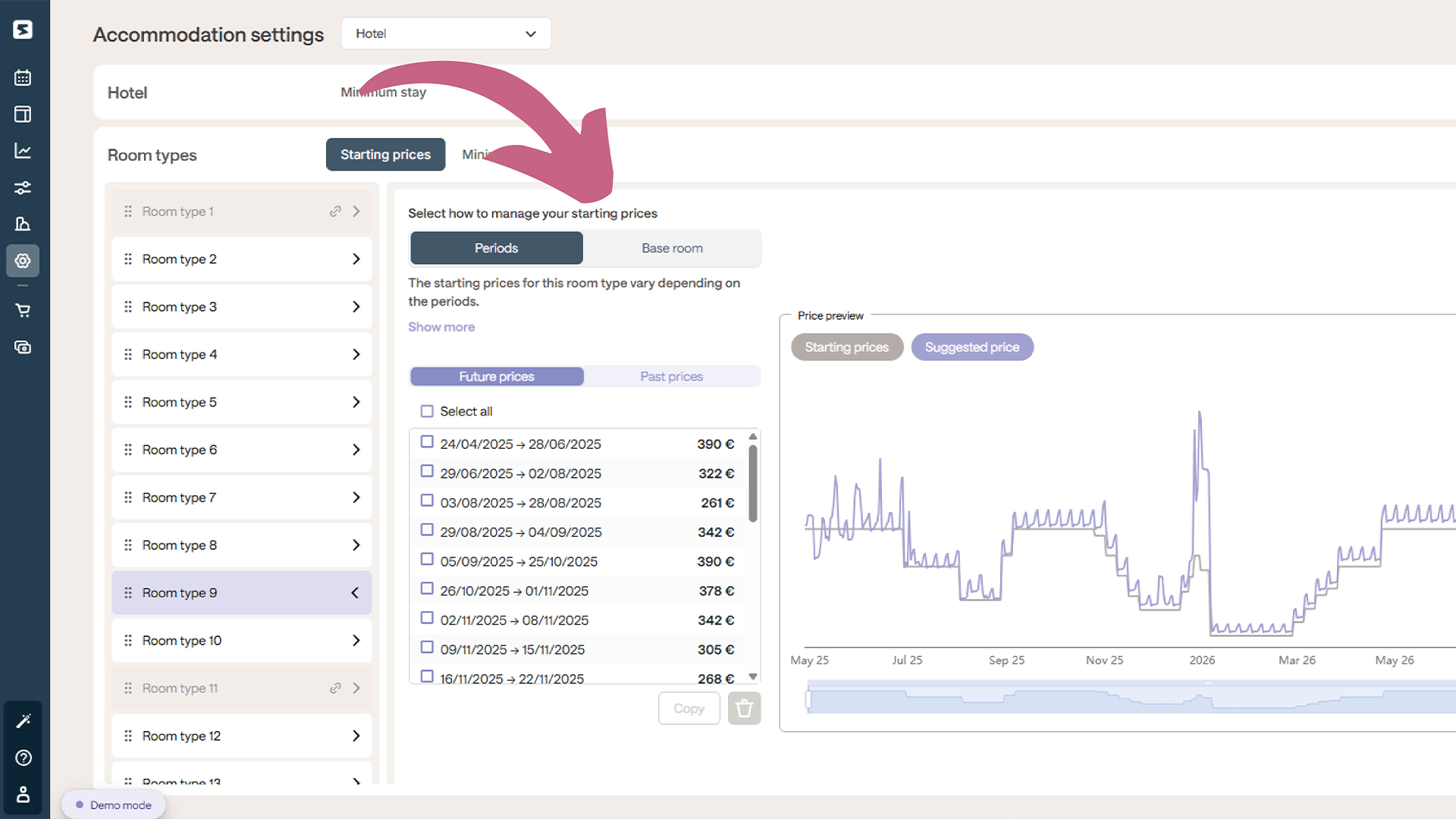Click the user profile icon

[x=23, y=794]
